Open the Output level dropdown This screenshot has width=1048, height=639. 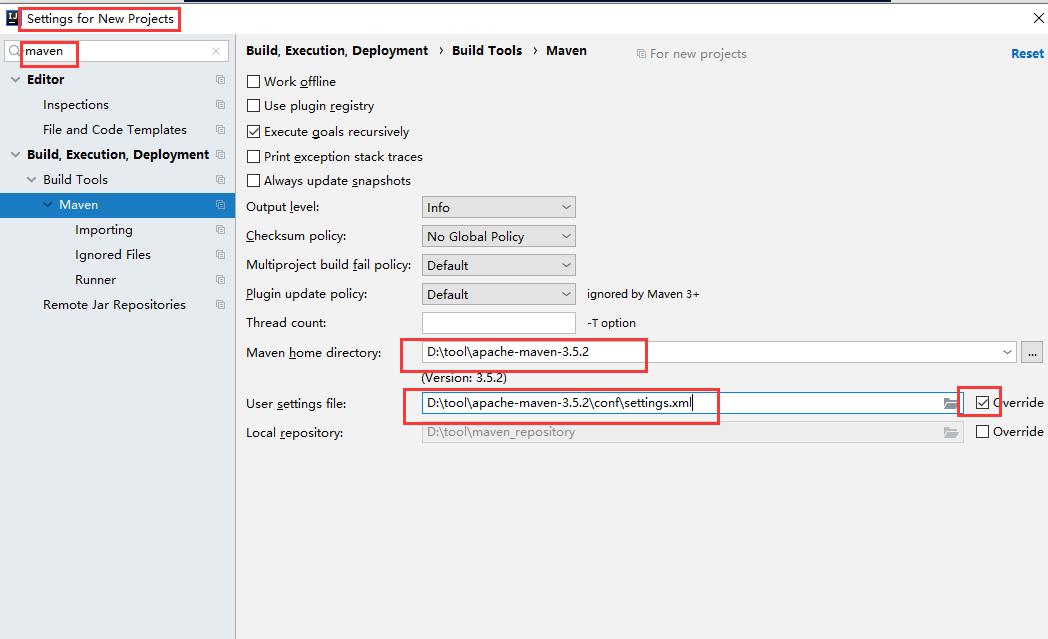(499, 207)
